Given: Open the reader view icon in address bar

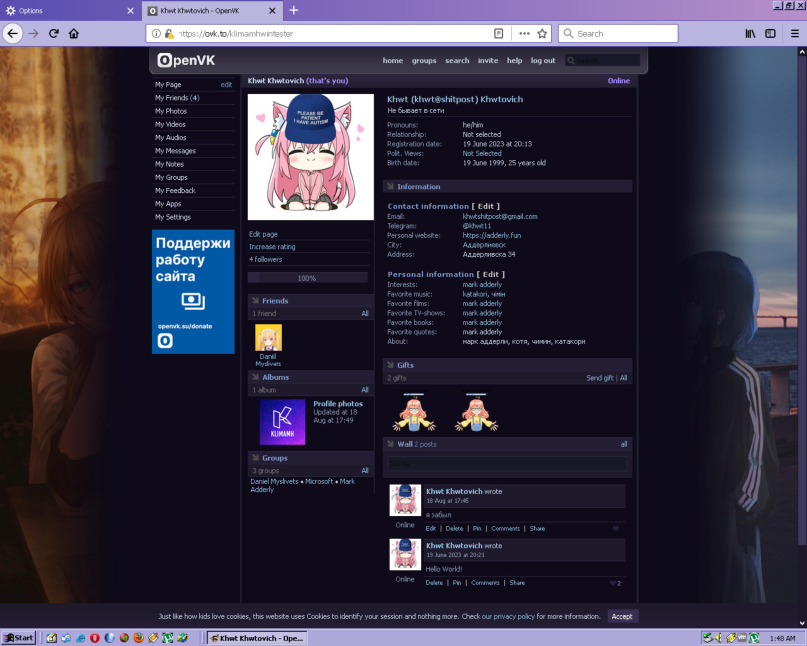Looking at the screenshot, I should point(498,33).
